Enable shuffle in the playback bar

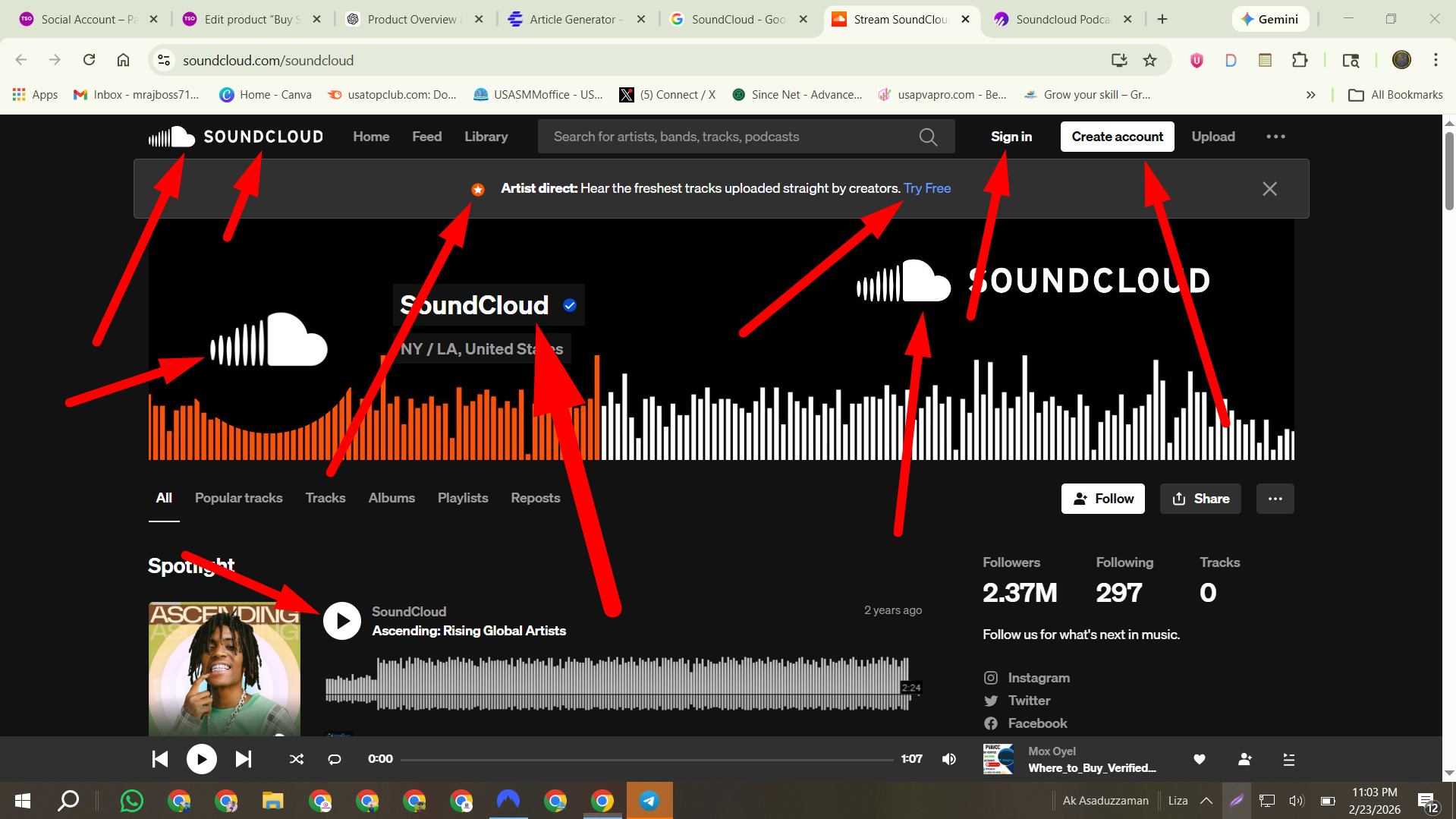296,758
